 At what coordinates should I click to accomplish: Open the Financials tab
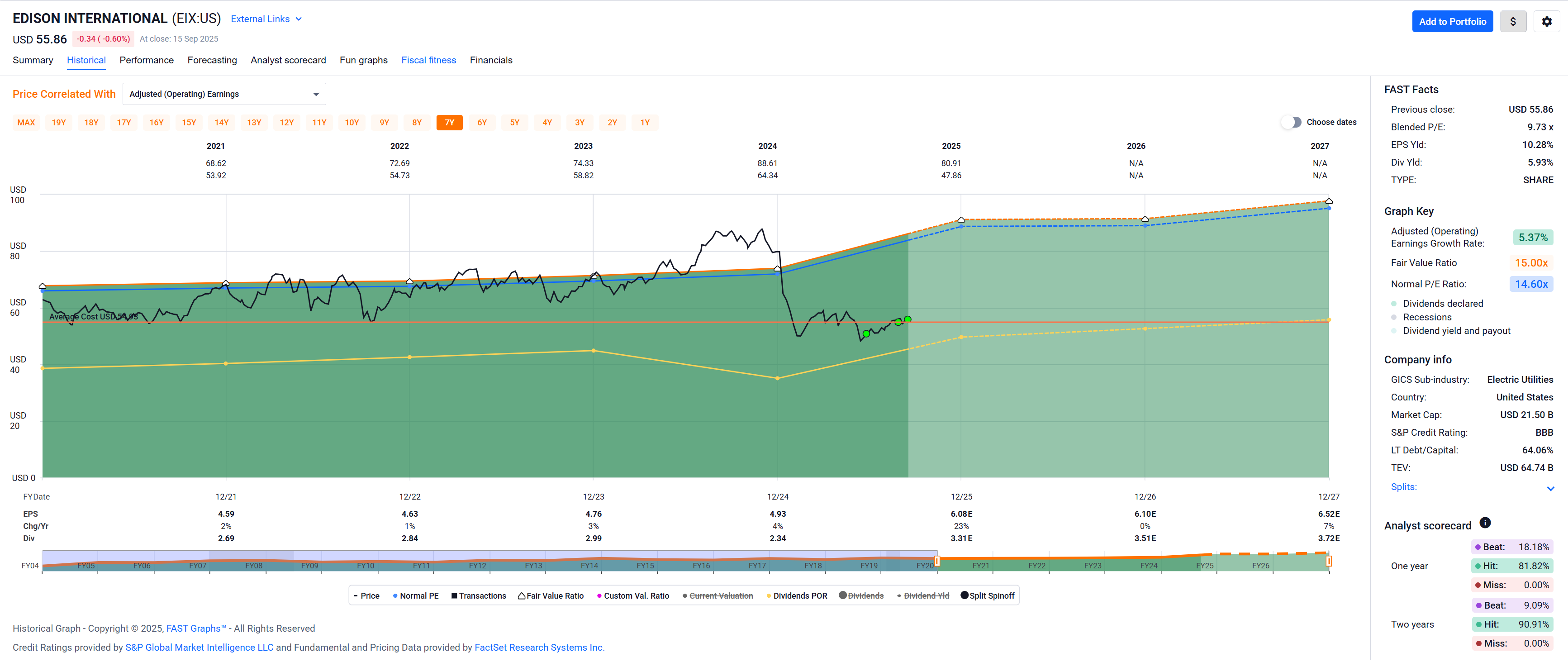pos(490,60)
